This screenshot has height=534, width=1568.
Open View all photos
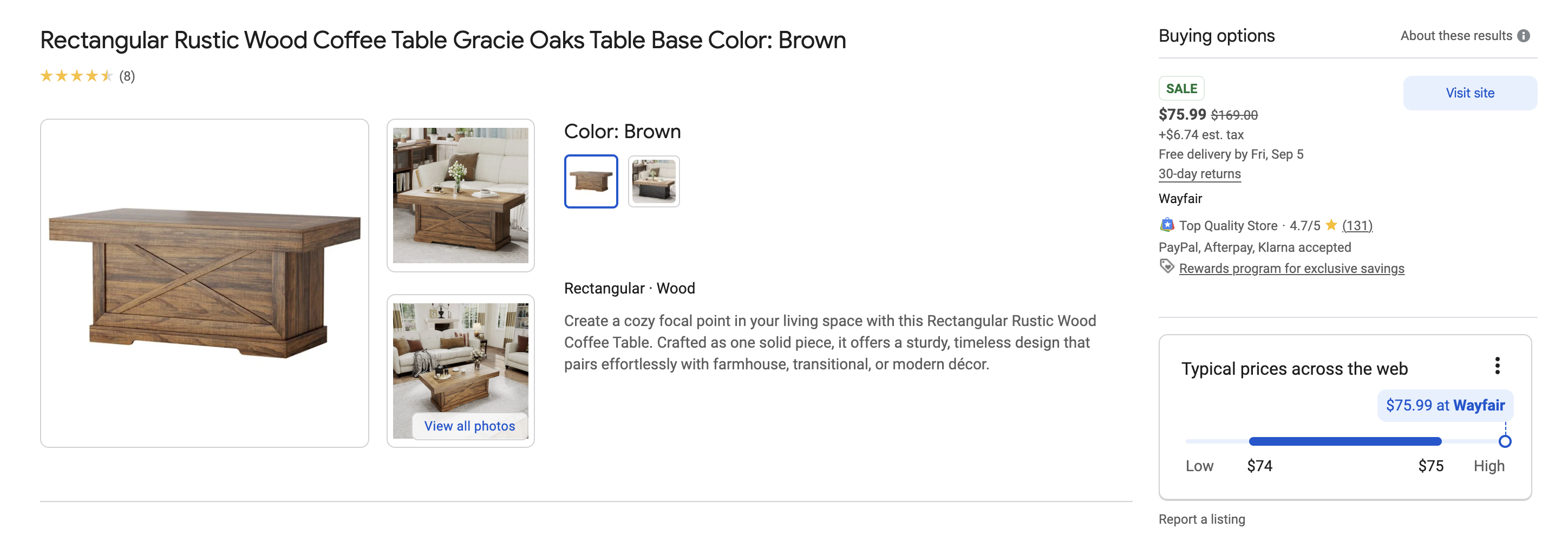pyautogui.click(x=469, y=426)
